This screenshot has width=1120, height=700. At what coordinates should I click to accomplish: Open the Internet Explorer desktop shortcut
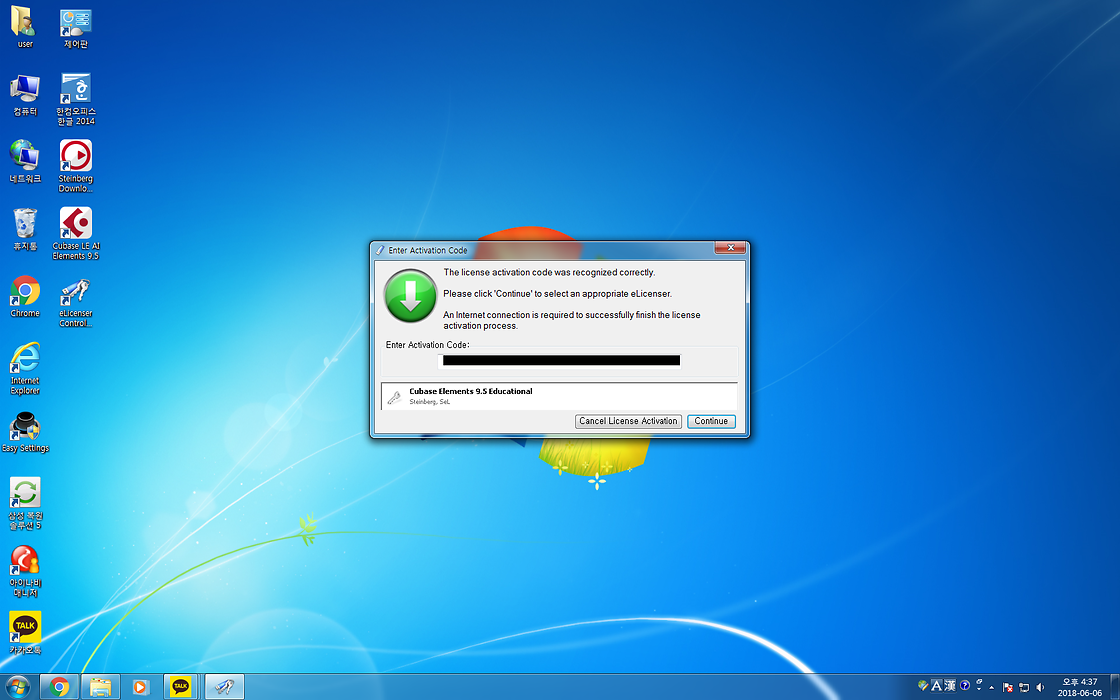pos(25,369)
